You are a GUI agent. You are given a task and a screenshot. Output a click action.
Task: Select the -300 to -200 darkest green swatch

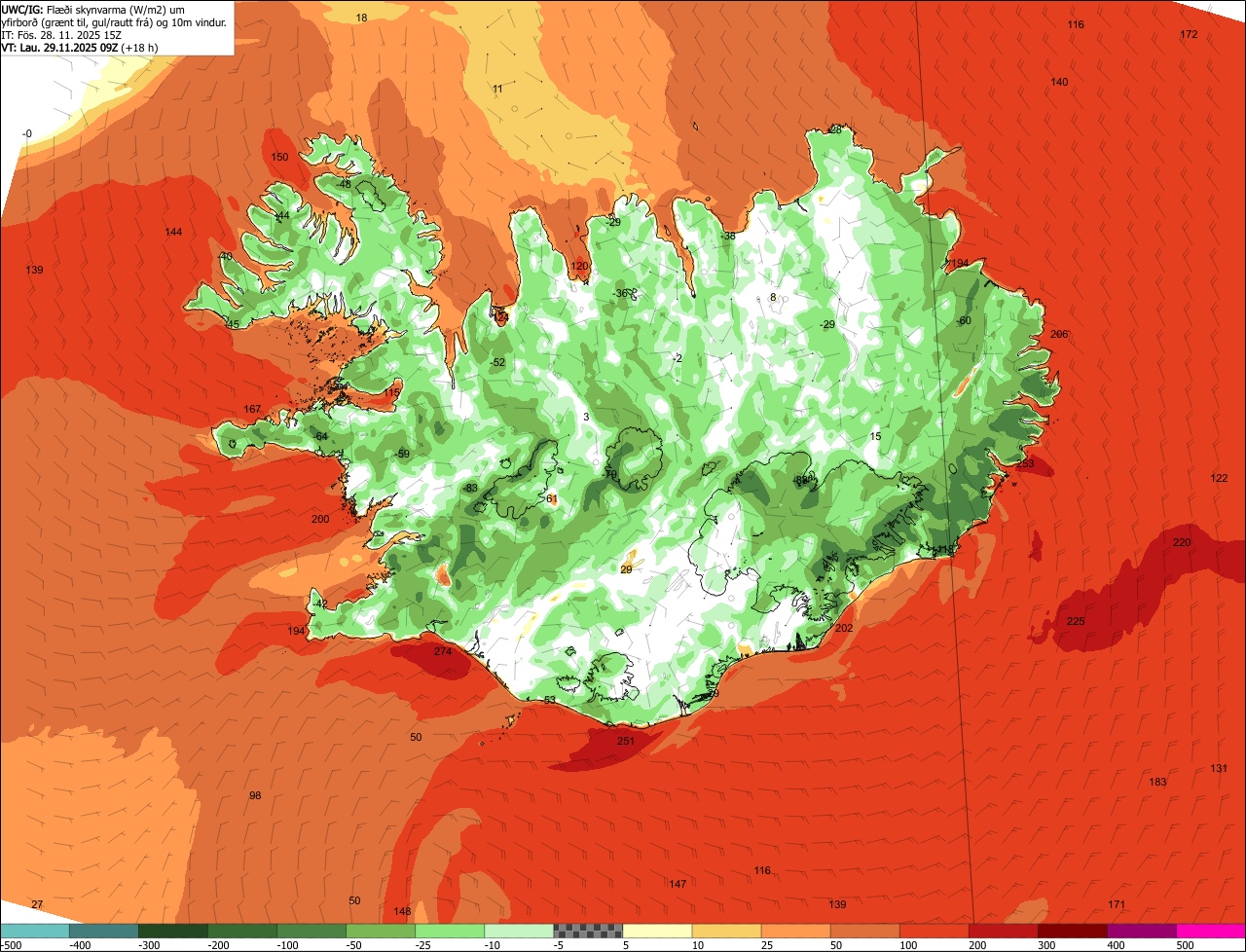click(x=173, y=930)
